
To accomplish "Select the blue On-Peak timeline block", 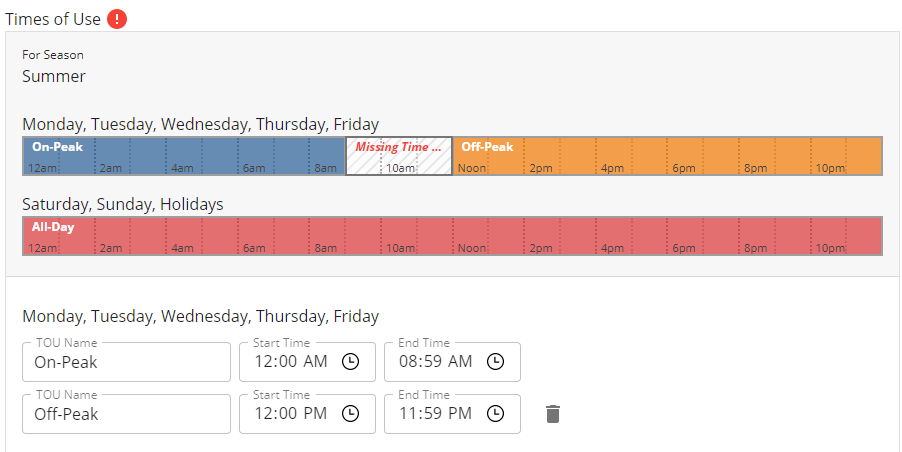I will [184, 156].
